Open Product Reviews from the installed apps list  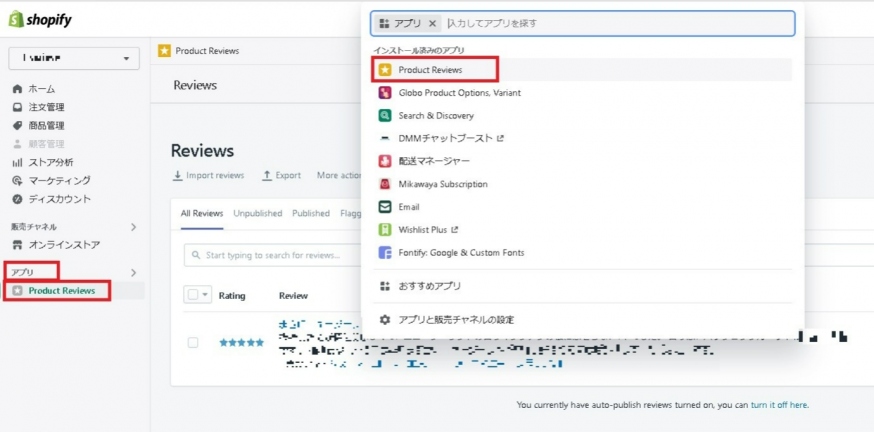[582, 70]
